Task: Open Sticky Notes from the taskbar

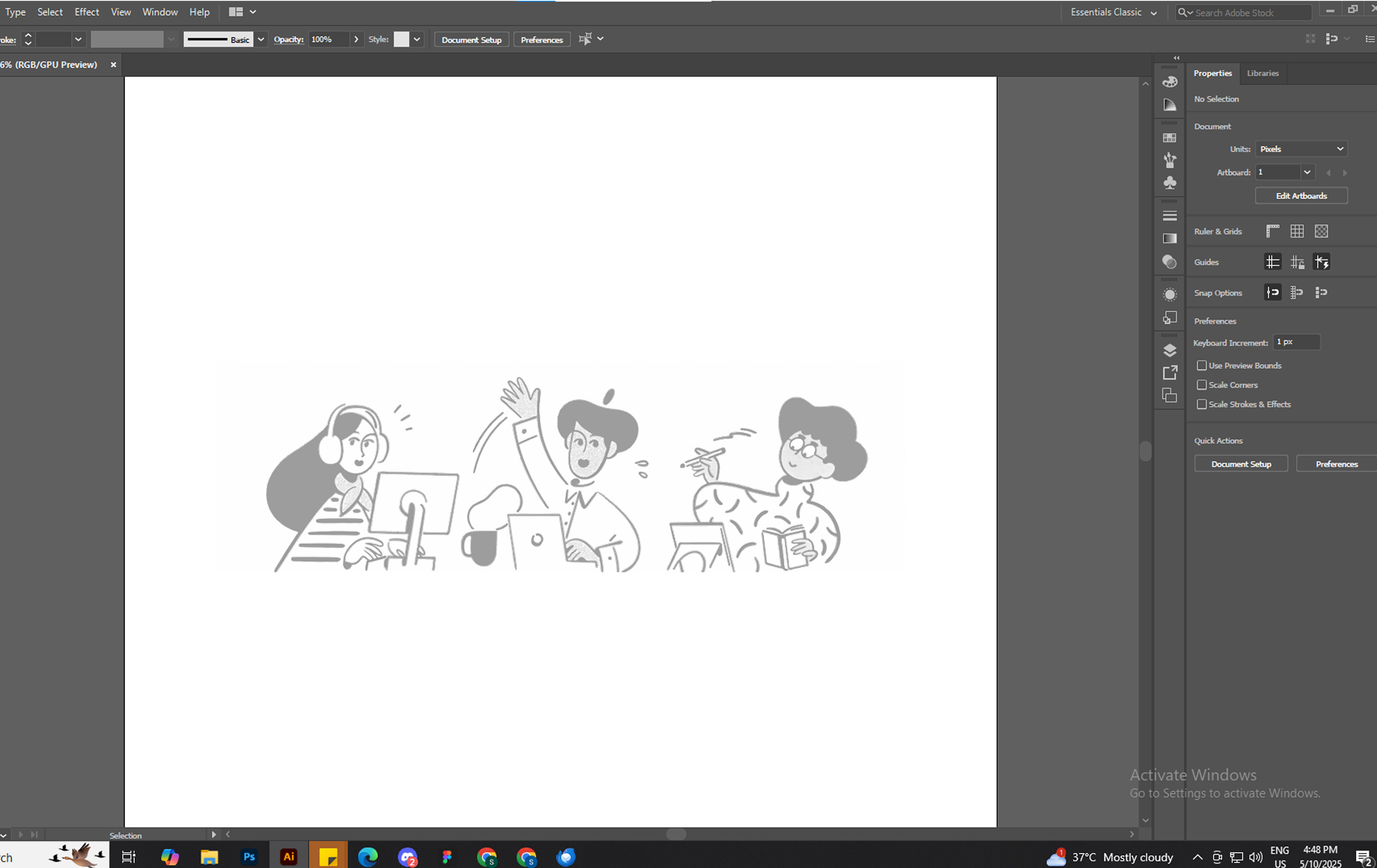Action: 328,857
